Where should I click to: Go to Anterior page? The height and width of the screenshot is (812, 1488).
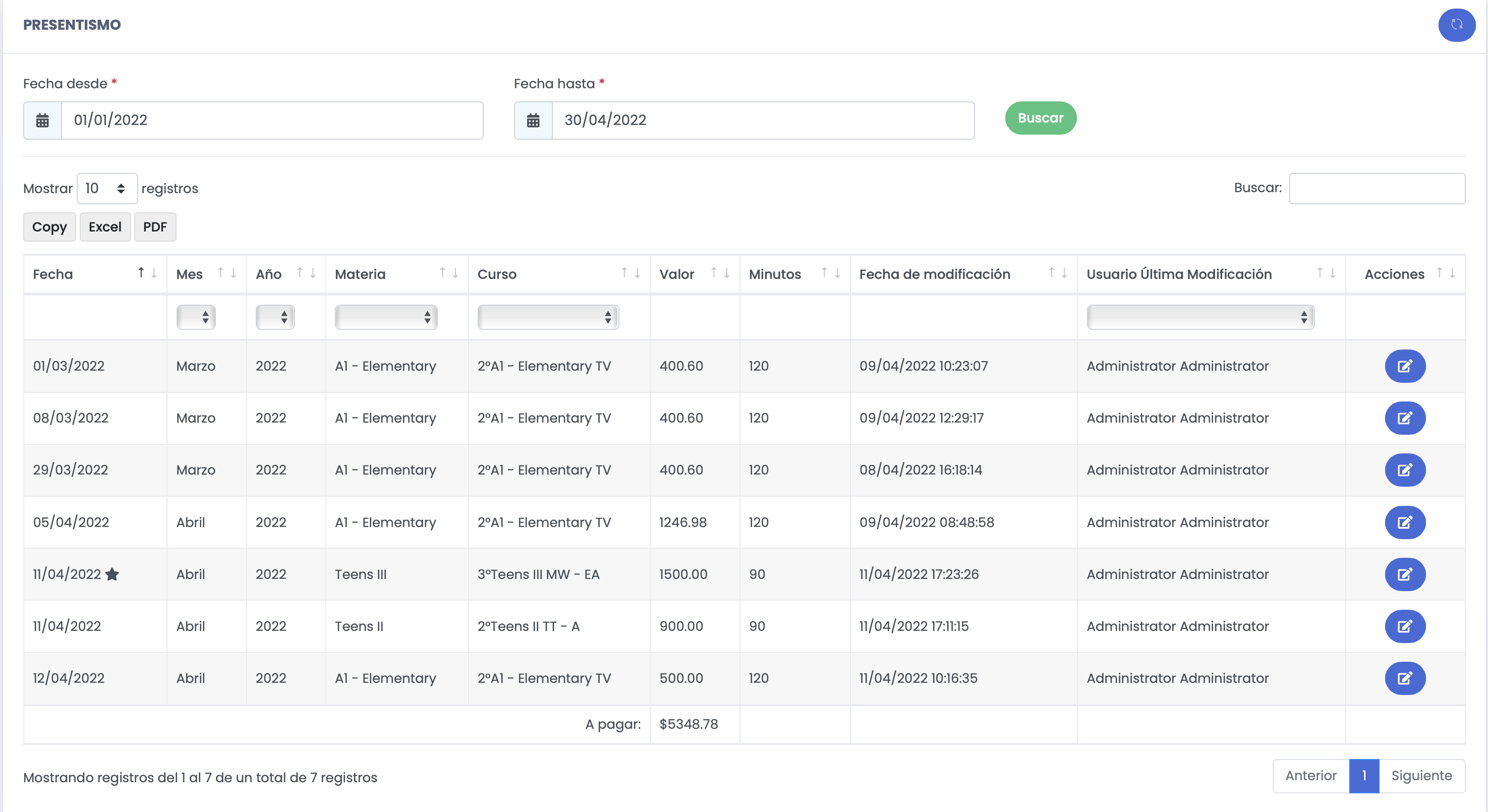coord(1310,776)
